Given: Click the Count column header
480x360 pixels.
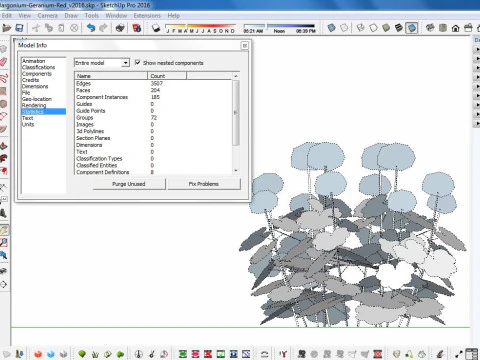Looking at the screenshot, I should click(x=167, y=76).
